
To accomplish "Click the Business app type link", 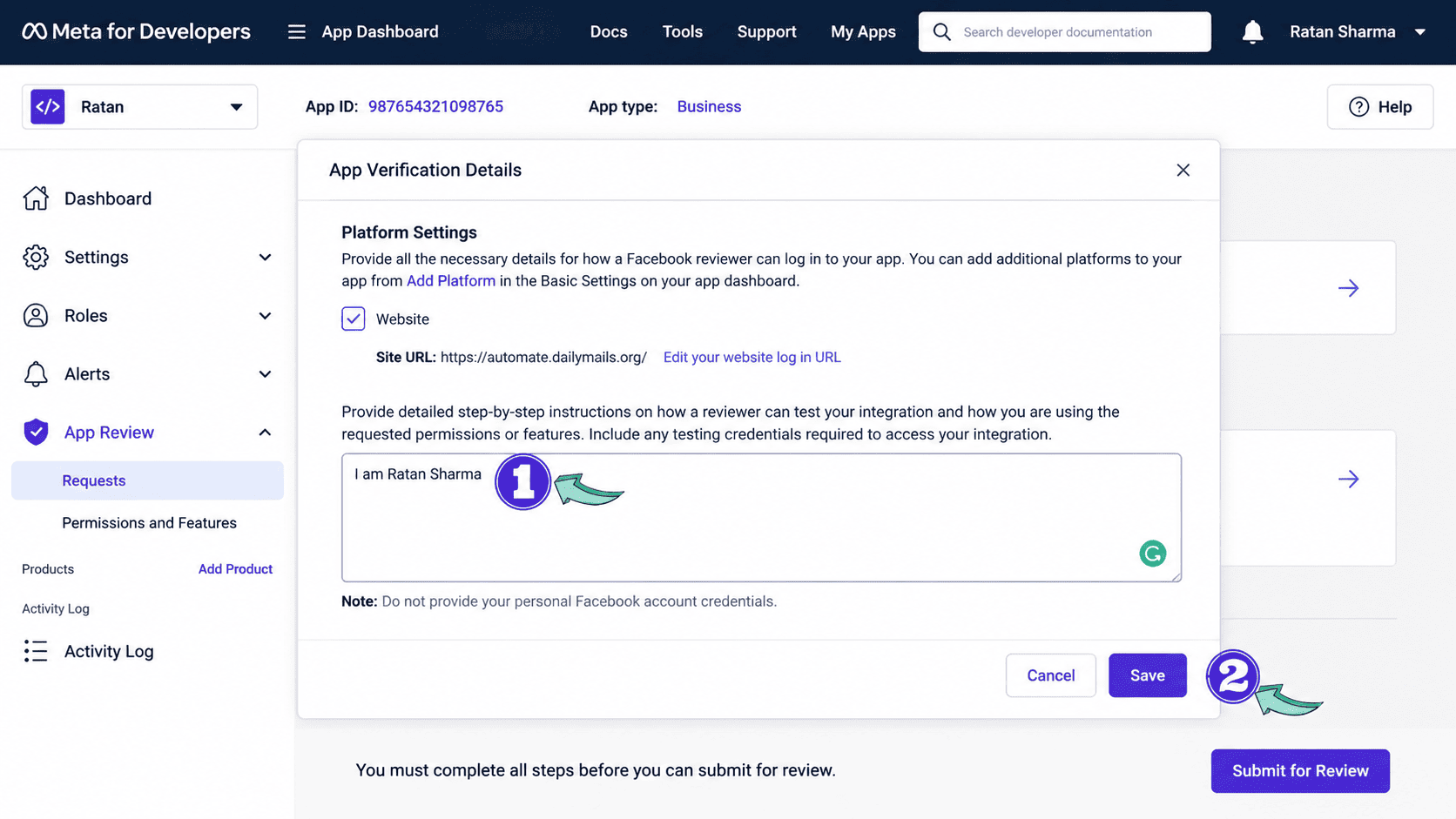I will pyautogui.click(x=709, y=107).
